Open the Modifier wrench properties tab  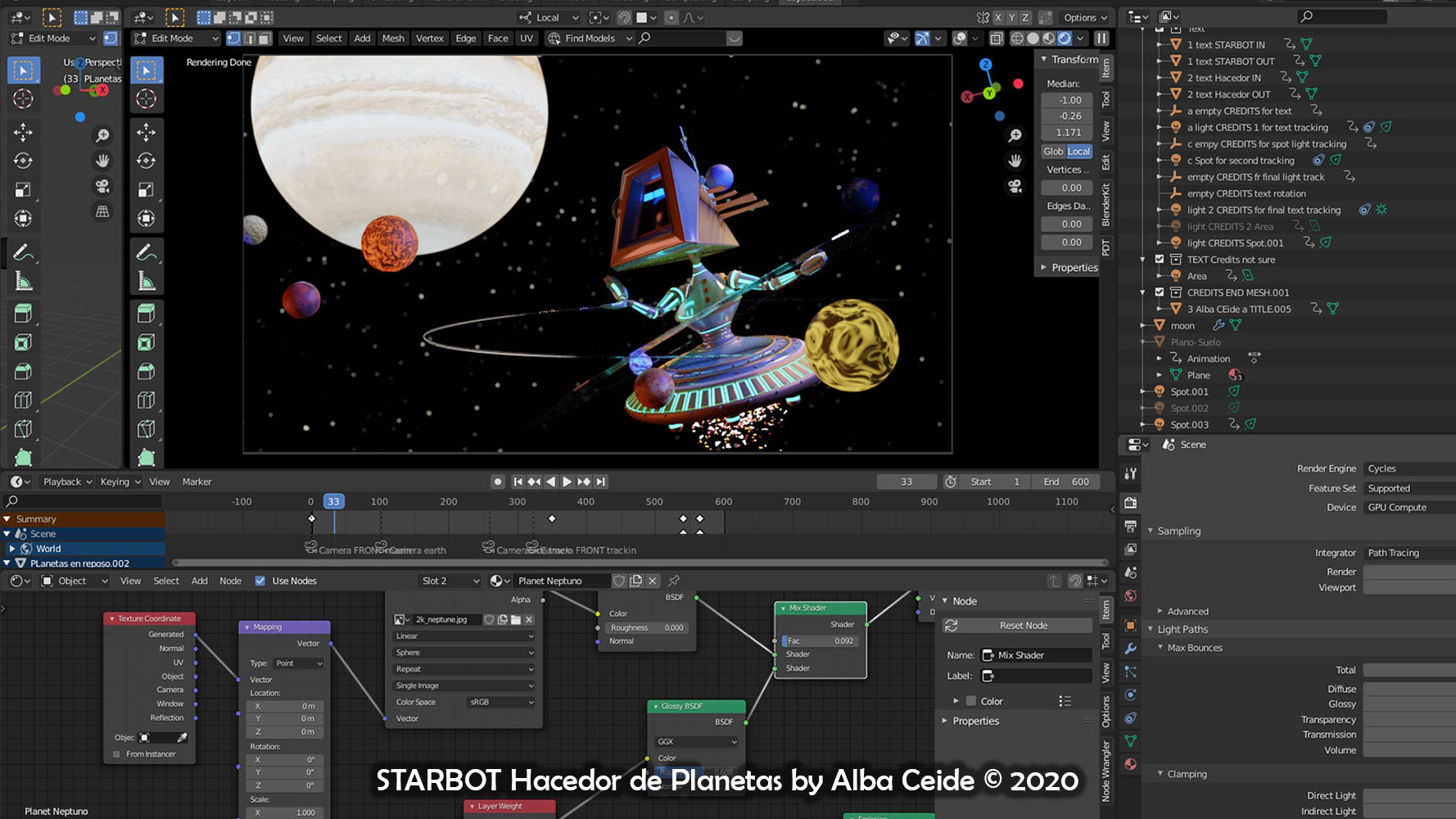tap(1130, 648)
